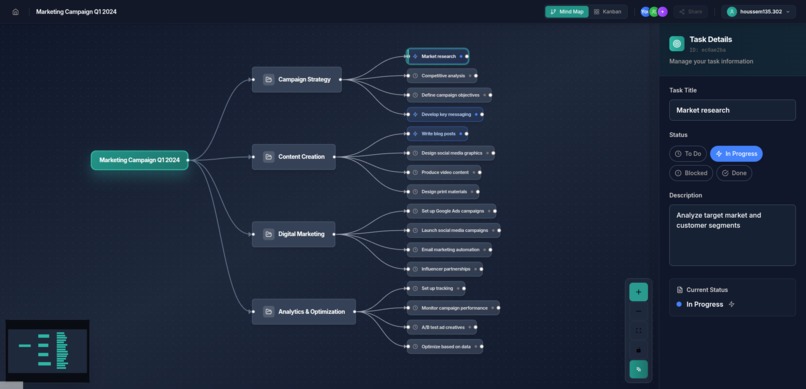Click Campaign Strategy node's right connector handle
Screen dimensions: 806x389
[341, 80]
